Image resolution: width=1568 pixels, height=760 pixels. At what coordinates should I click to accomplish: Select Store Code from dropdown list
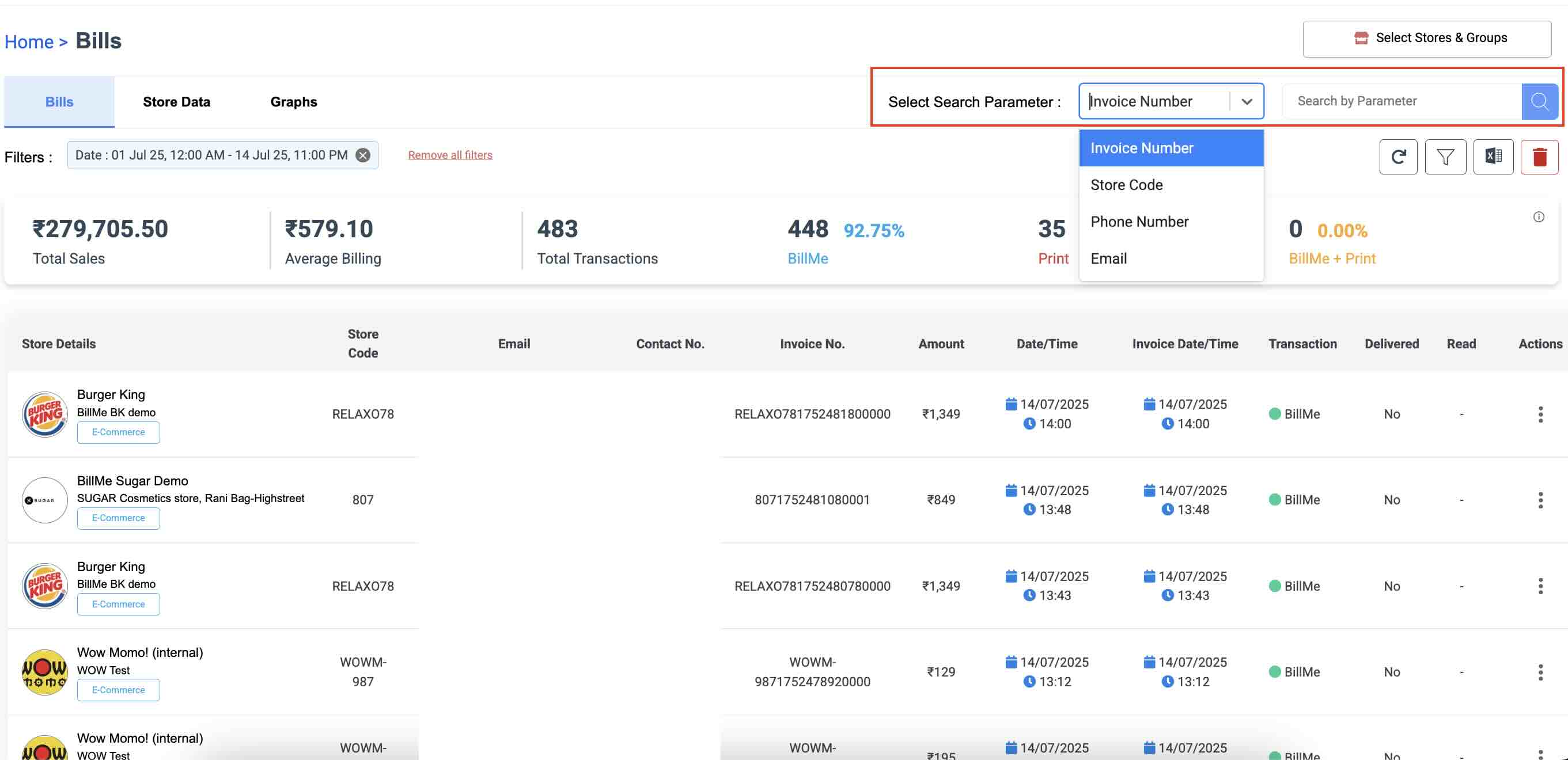(x=1126, y=185)
